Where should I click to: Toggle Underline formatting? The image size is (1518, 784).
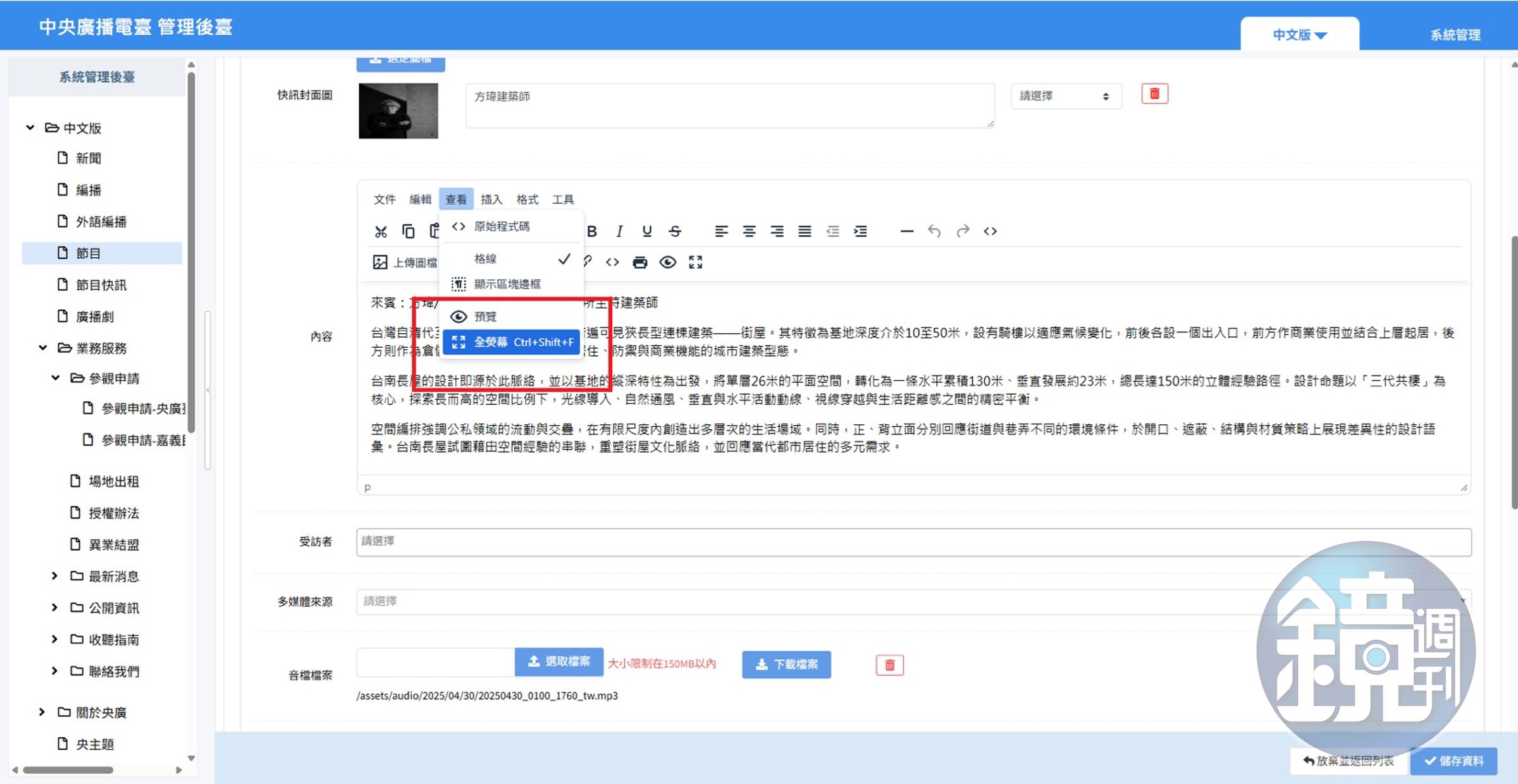coord(647,231)
